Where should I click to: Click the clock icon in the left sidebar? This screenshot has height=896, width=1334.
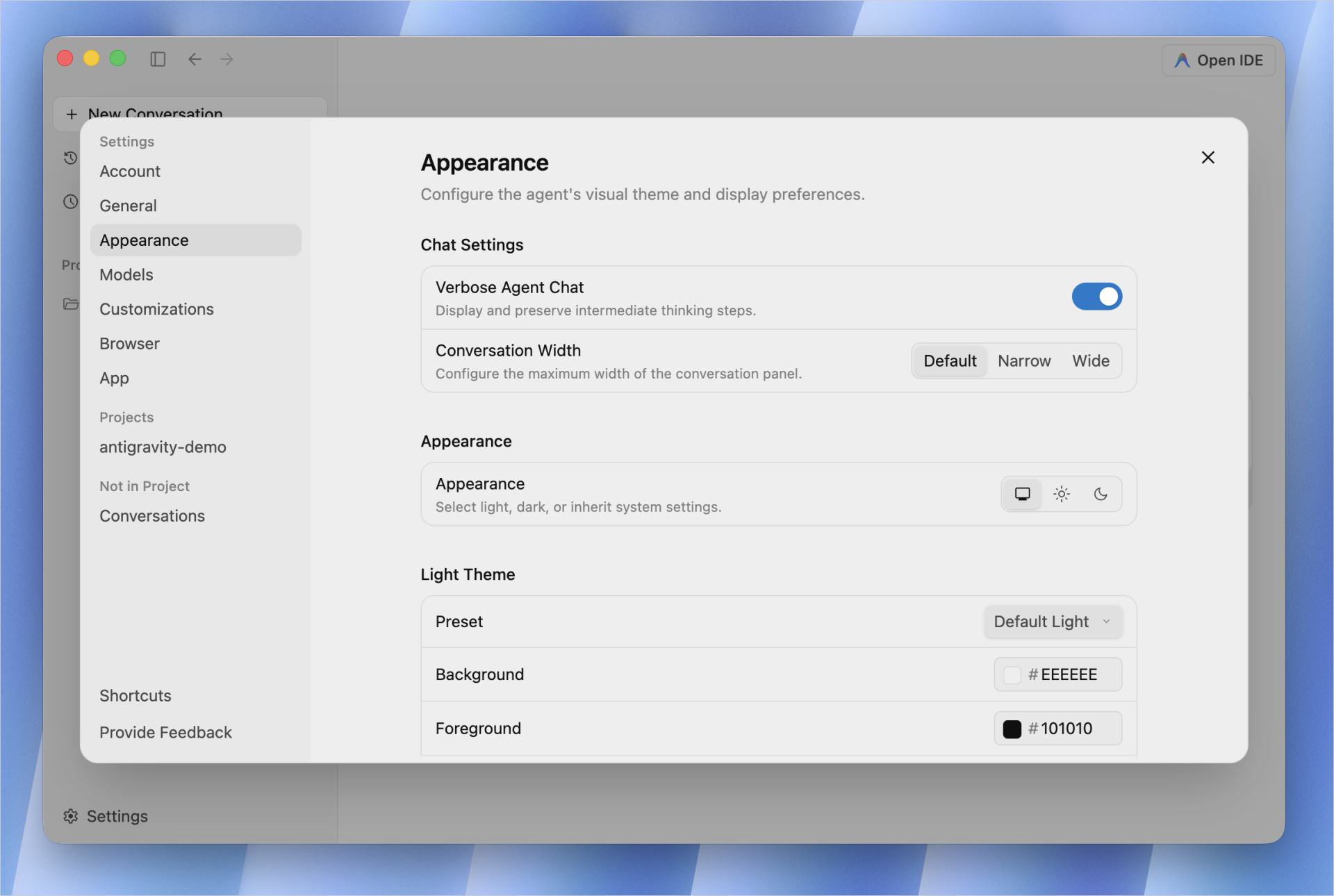pyautogui.click(x=71, y=201)
